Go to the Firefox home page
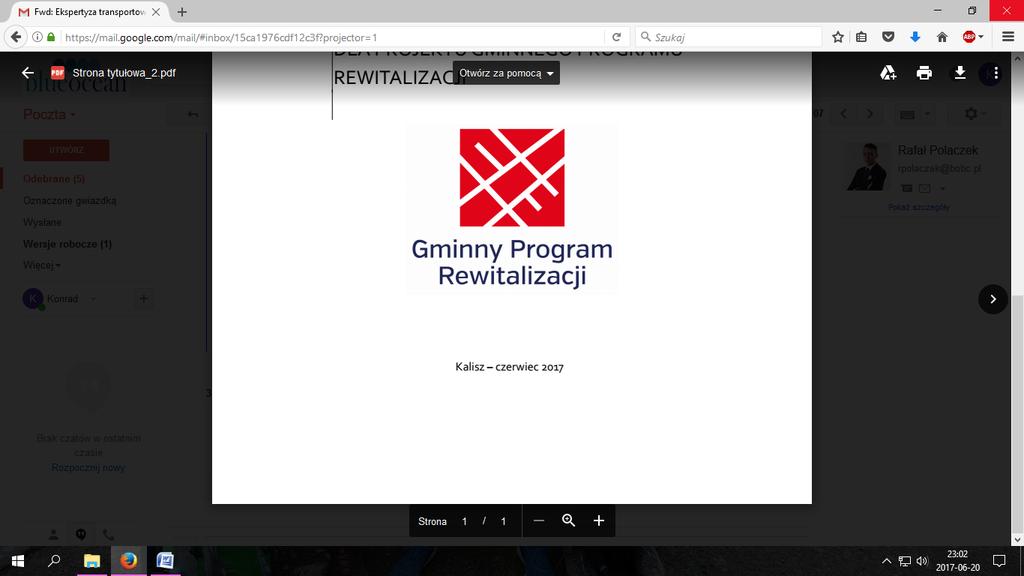Screen dimensions: 1024x576 pos(942,37)
